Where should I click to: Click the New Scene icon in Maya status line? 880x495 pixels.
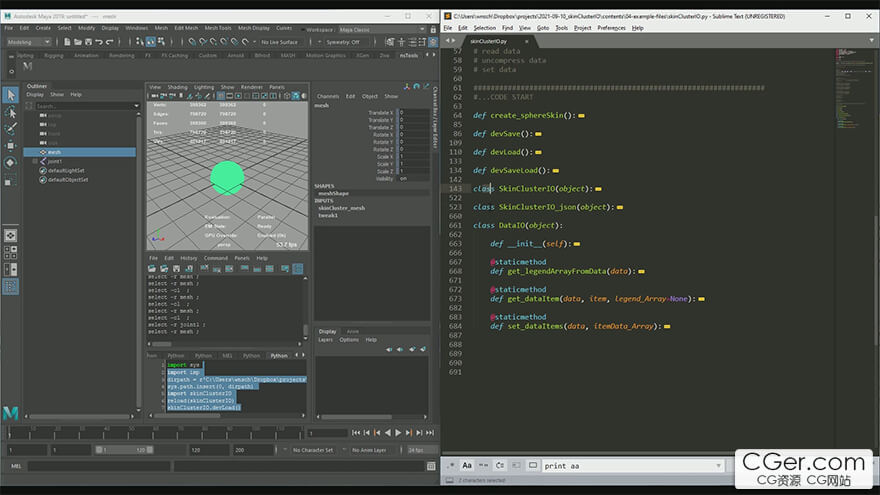[x=67, y=42]
